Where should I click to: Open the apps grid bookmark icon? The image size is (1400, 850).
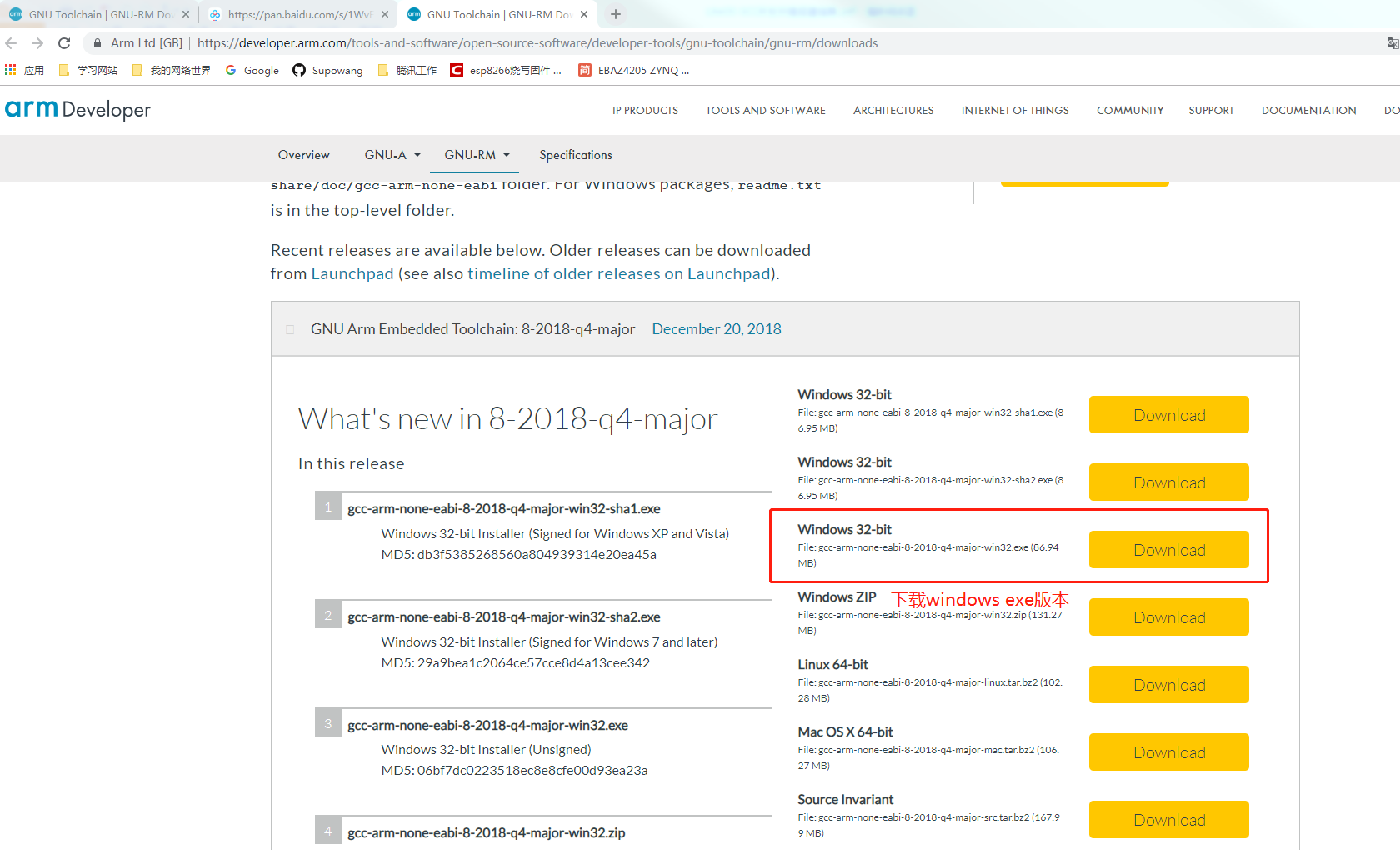click(11, 70)
